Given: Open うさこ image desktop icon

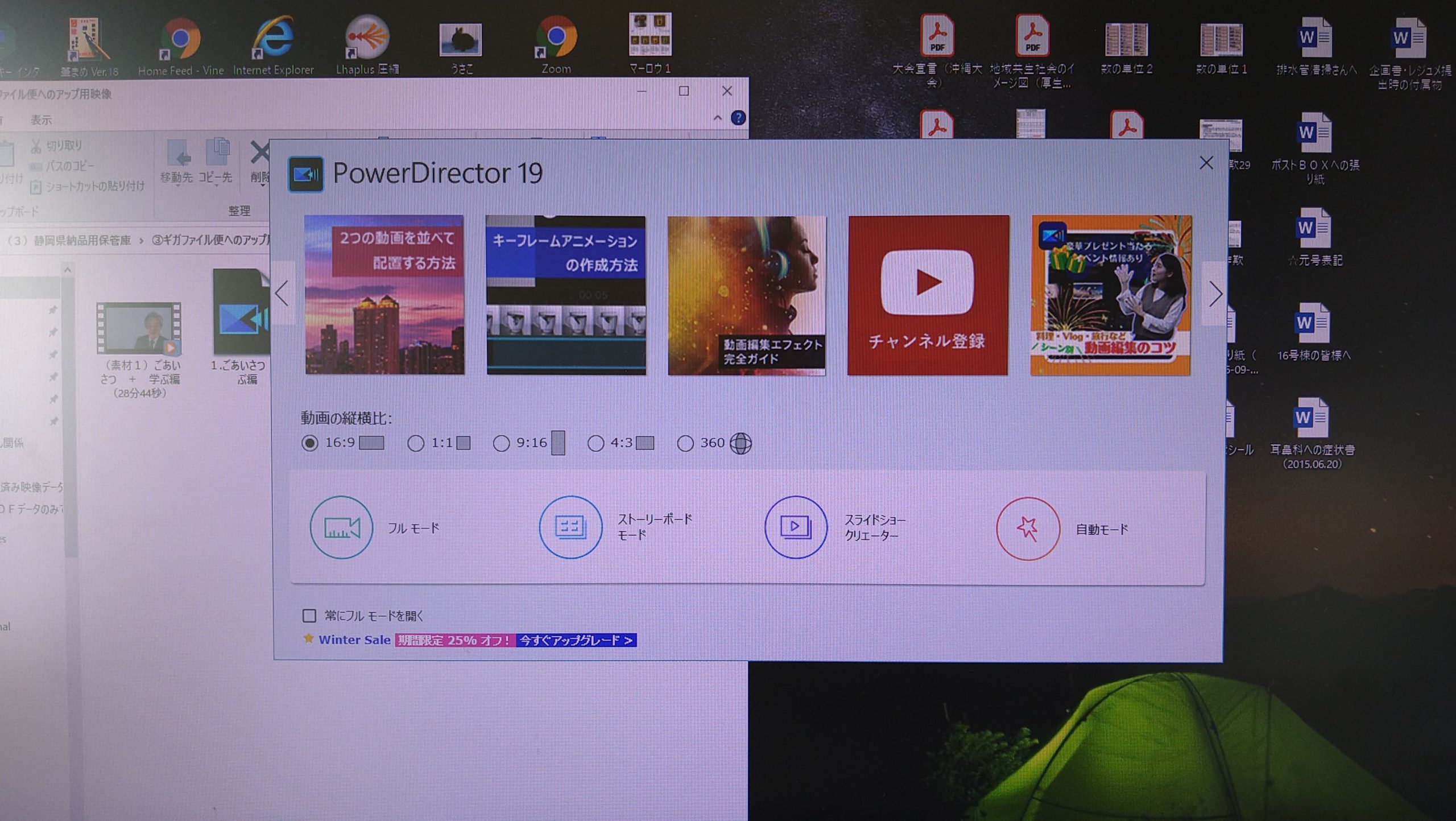Looking at the screenshot, I should (x=461, y=48).
